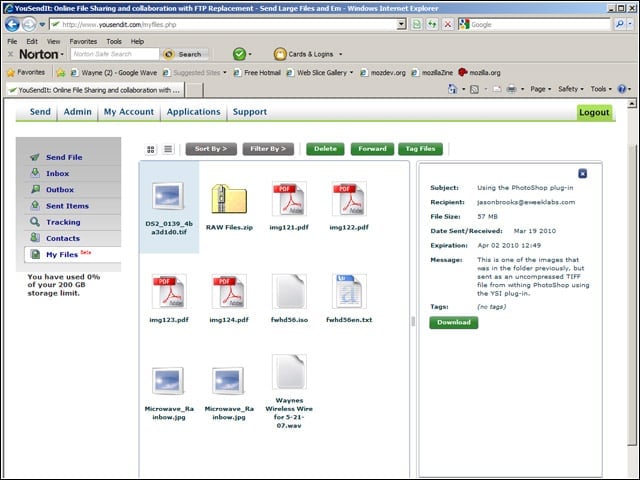Viewport: 640px width, 480px height.
Task: Click the IE Home icon in command bar
Action: (452, 89)
